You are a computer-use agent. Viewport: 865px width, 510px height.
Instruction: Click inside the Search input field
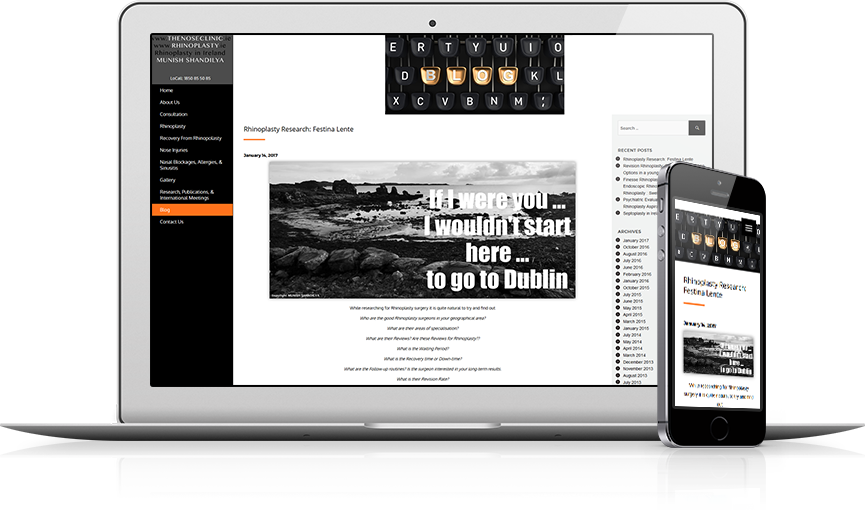pyautogui.click(x=653, y=128)
